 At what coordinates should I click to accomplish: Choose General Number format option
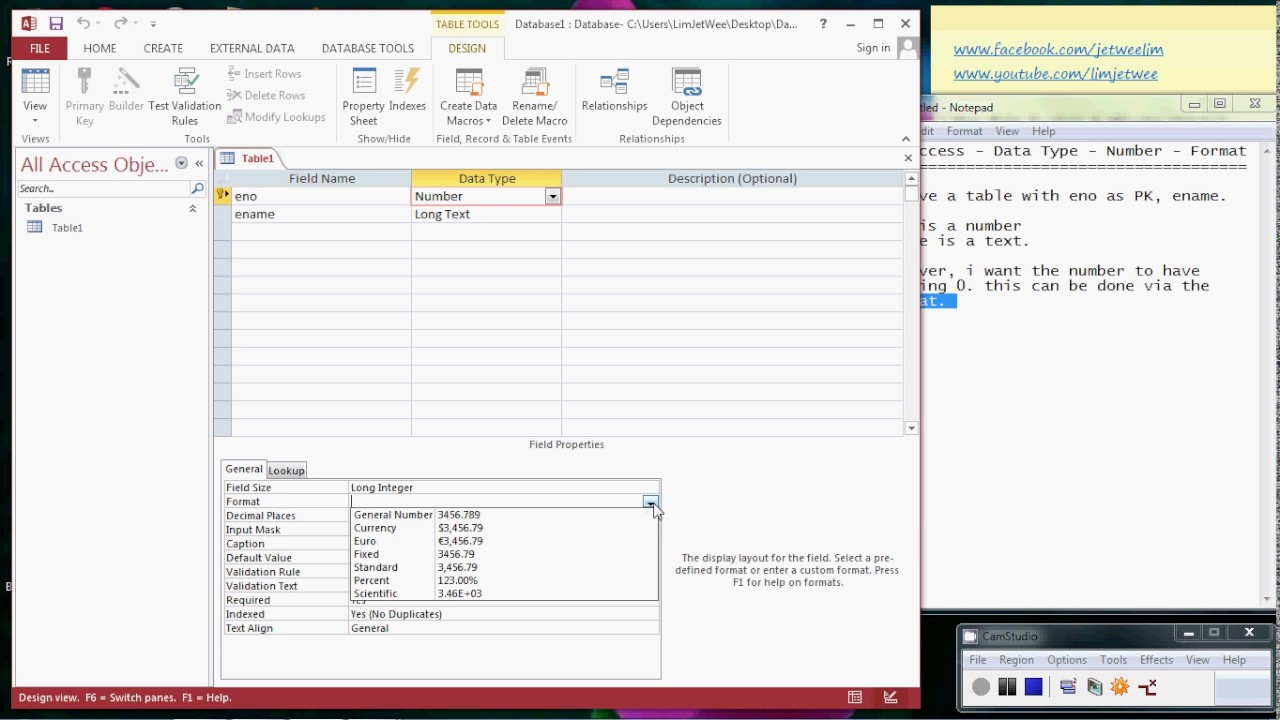click(504, 515)
